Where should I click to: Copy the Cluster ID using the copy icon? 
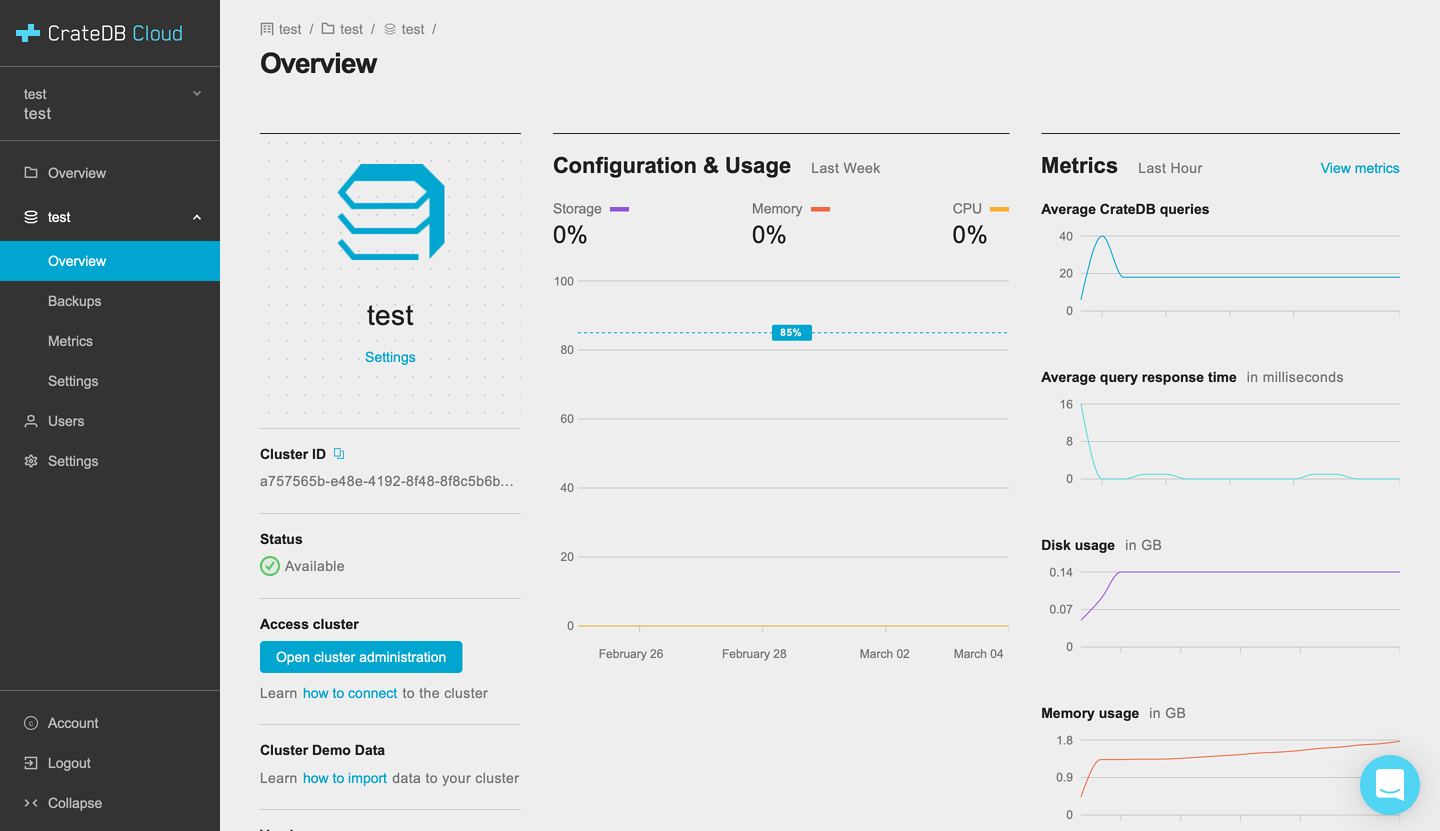click(x=338, y=454)
